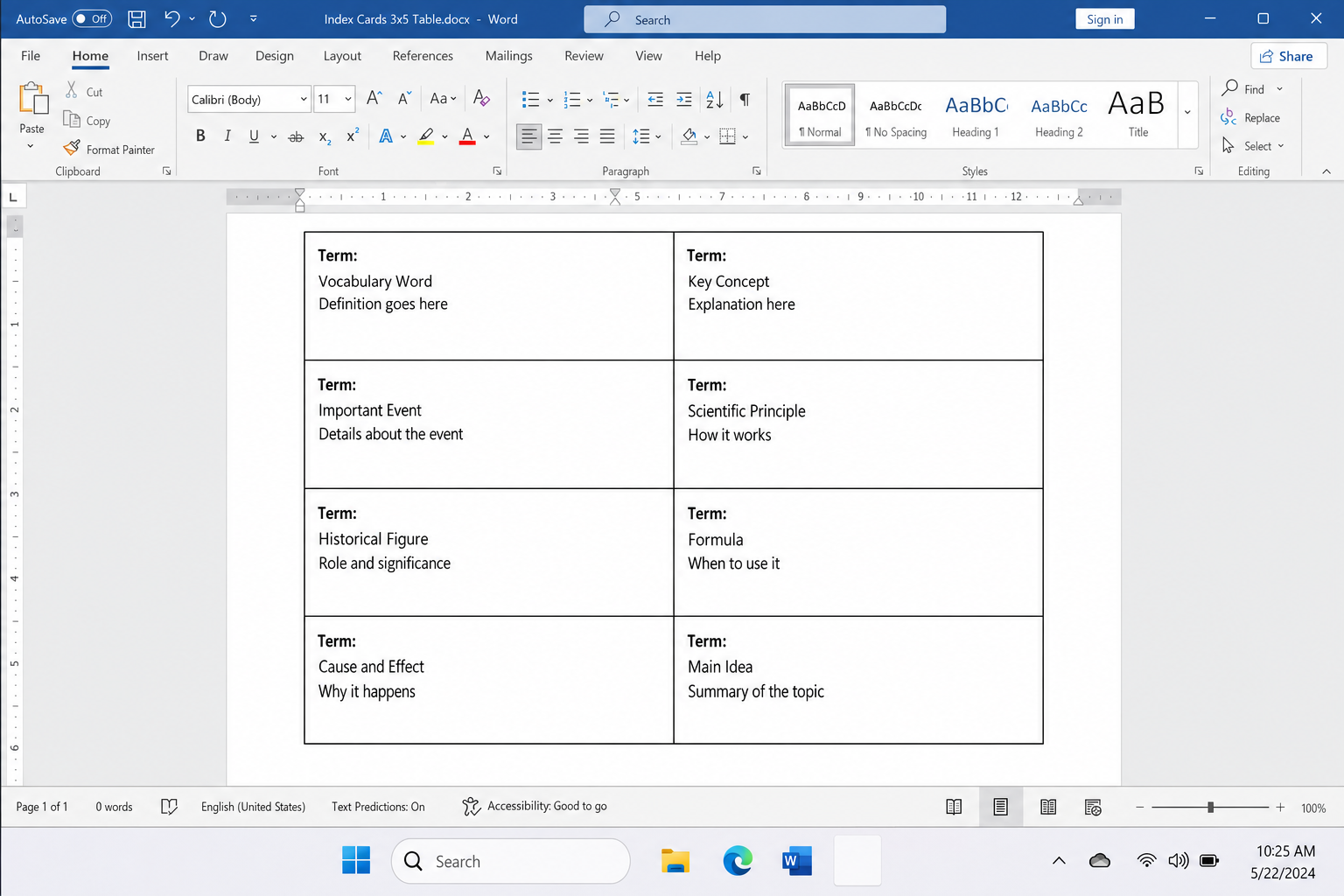Clear all formatting from selection
The width and height of the screenshot is (1344, 896).
pos(481,98)
